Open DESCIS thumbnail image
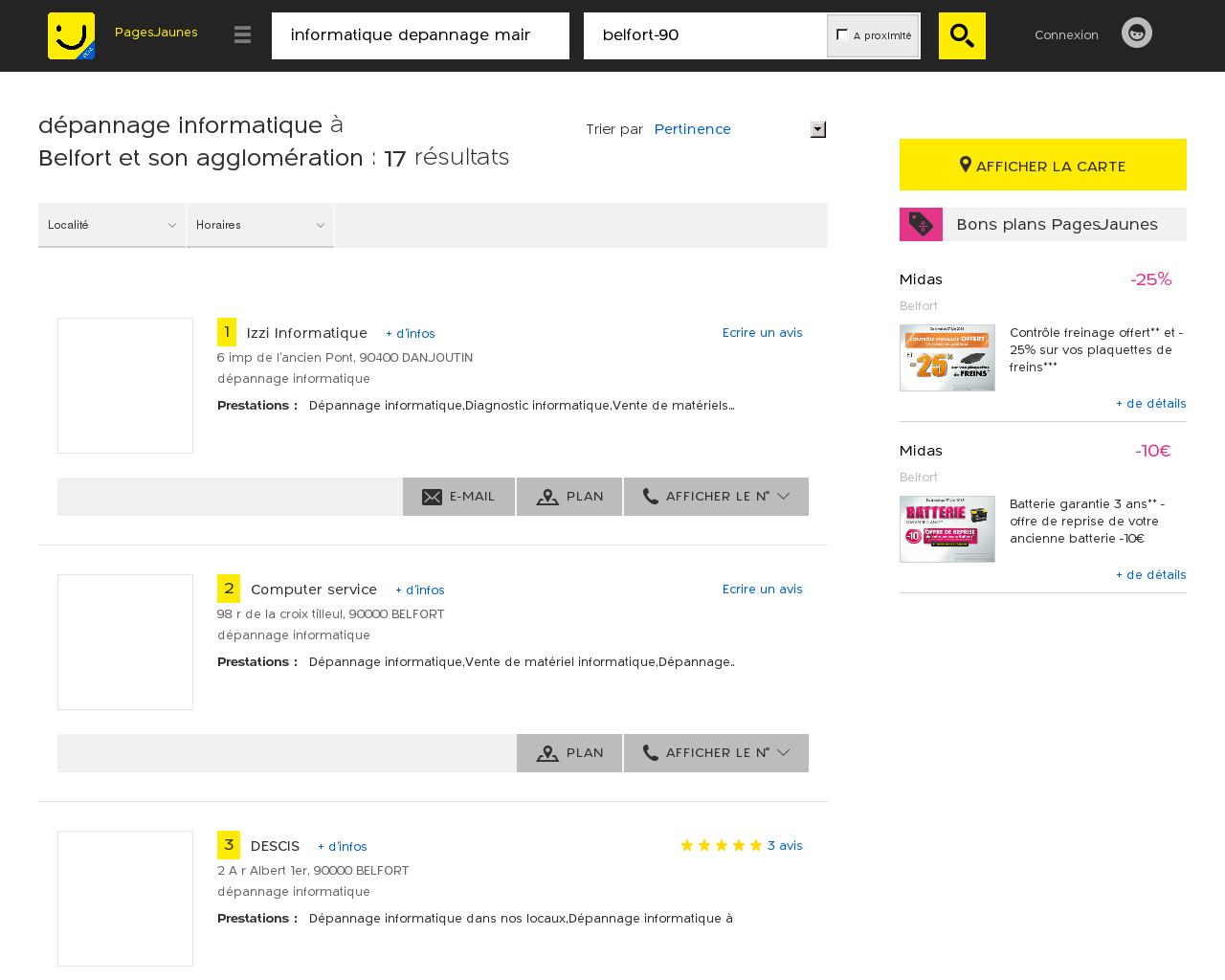 pos(125,899)
